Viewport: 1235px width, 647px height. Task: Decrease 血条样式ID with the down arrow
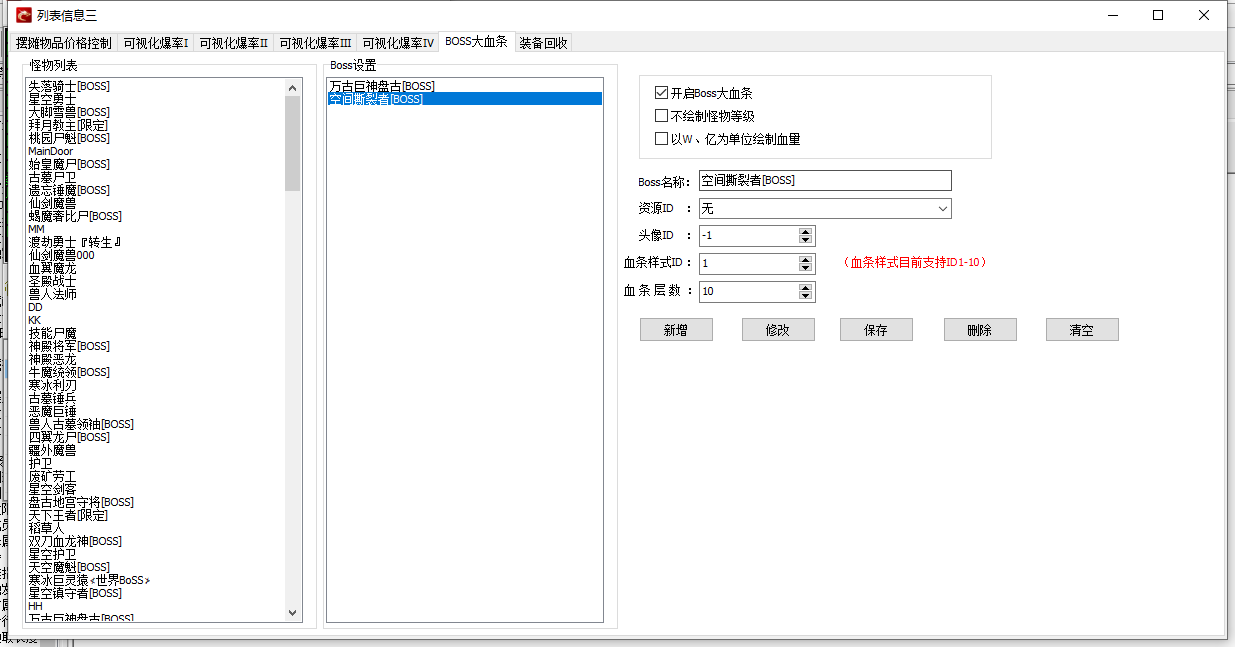click(x=806, y=268)
